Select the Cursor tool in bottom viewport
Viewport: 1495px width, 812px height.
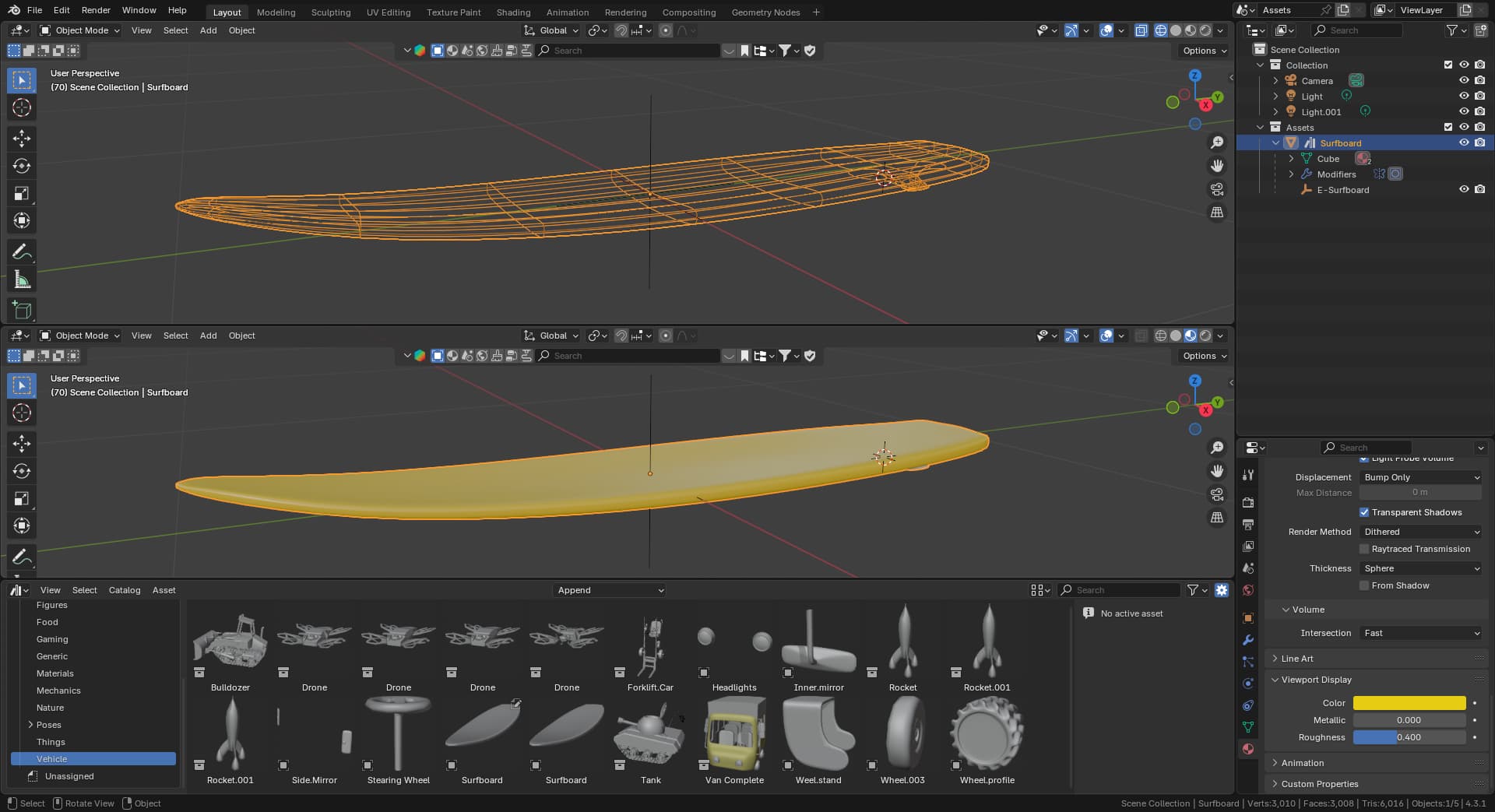tap(22, 413)
